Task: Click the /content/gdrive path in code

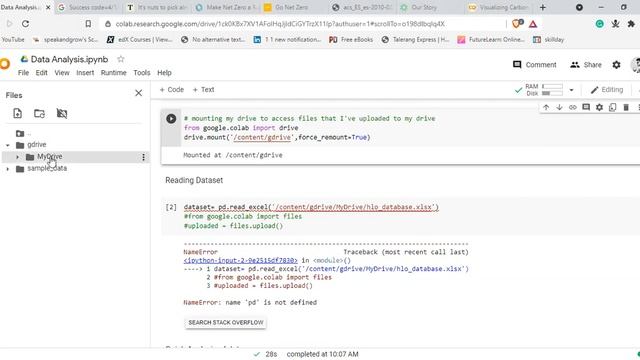Action: [262, 137]
